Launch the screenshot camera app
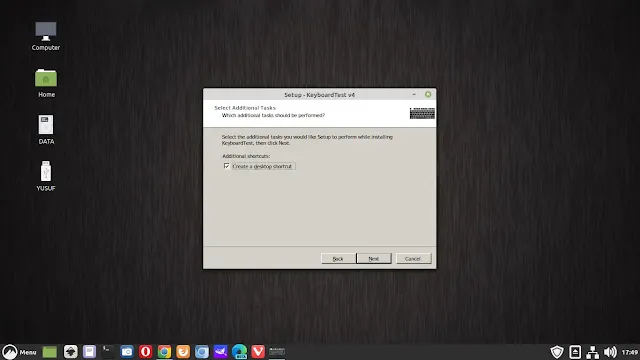Screen dimensions: 640x360 tap(127, 352)
